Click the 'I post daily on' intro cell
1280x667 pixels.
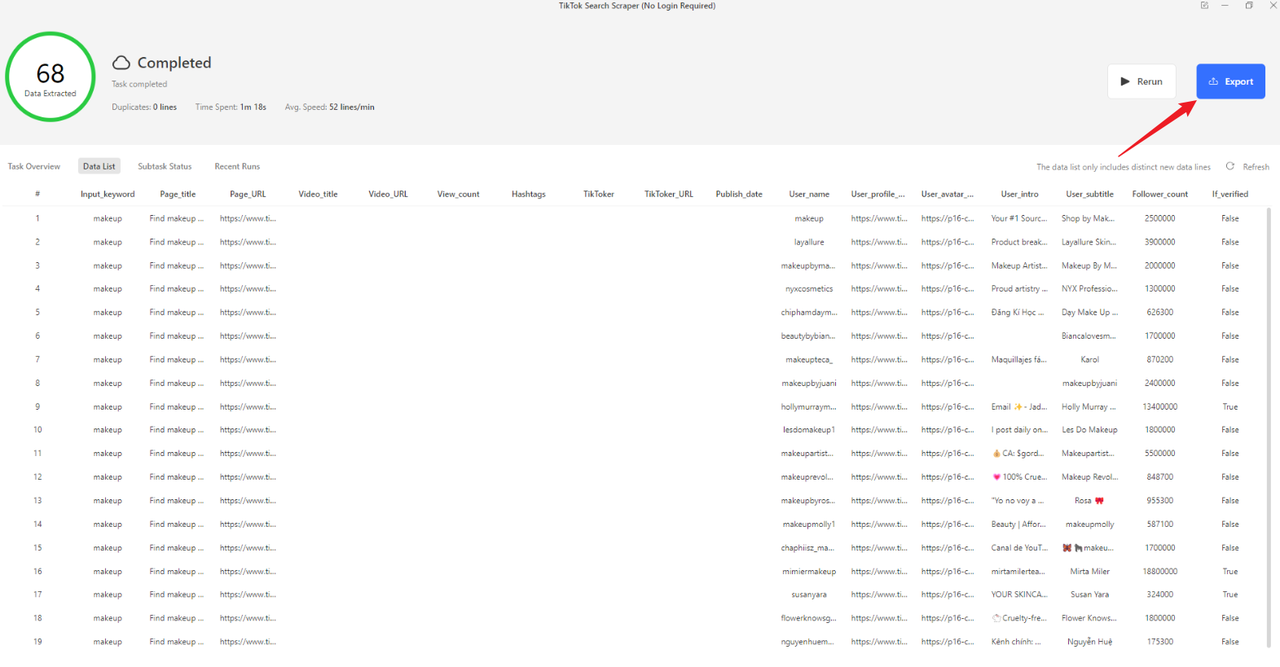pos(1020,430)
